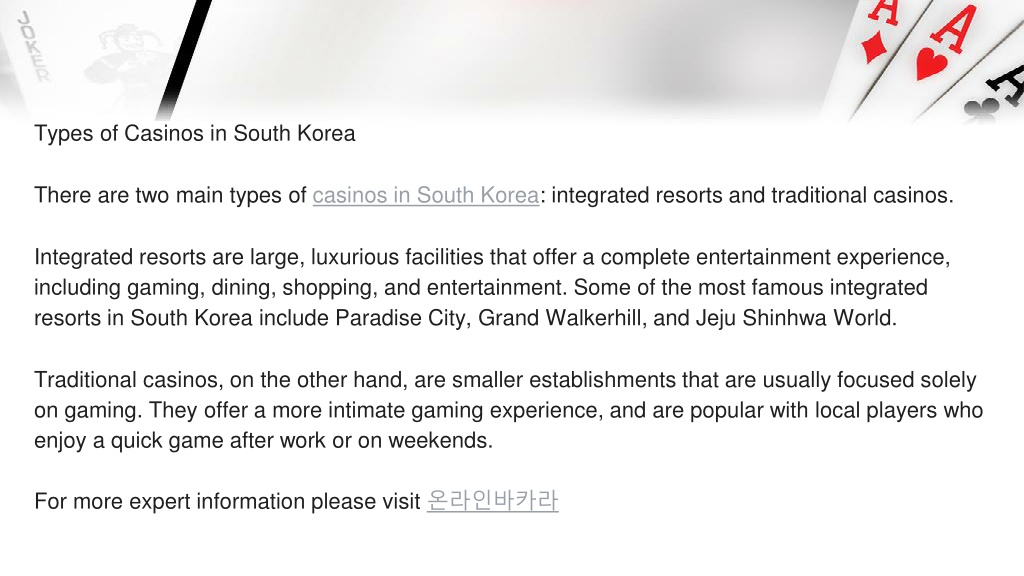Click the black diagonal stripe in banner
The height and width of the screenshot is (576, 1024).
185,59
